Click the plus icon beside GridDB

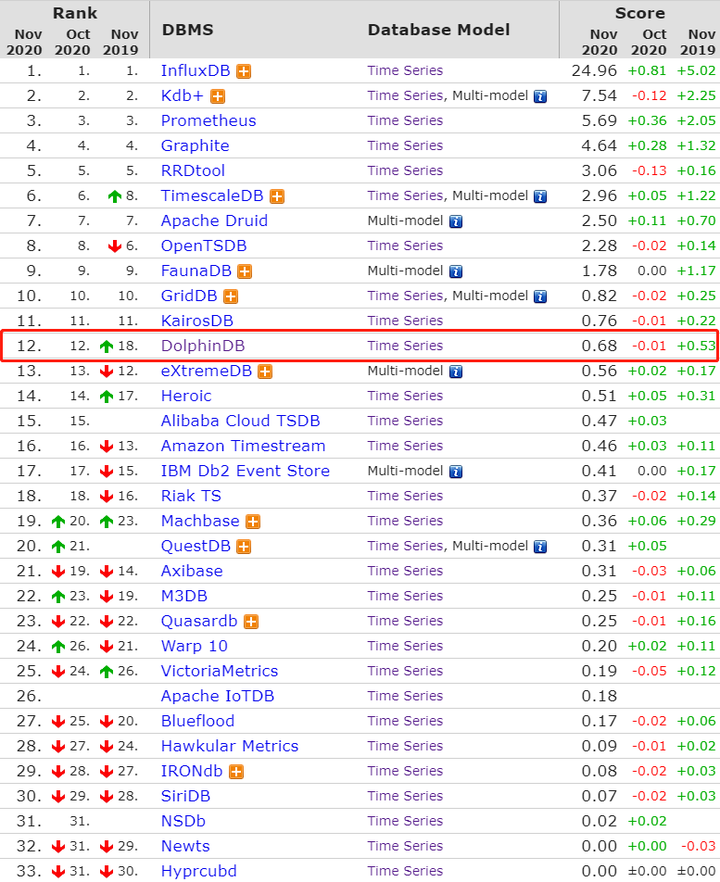pos(231,296)
